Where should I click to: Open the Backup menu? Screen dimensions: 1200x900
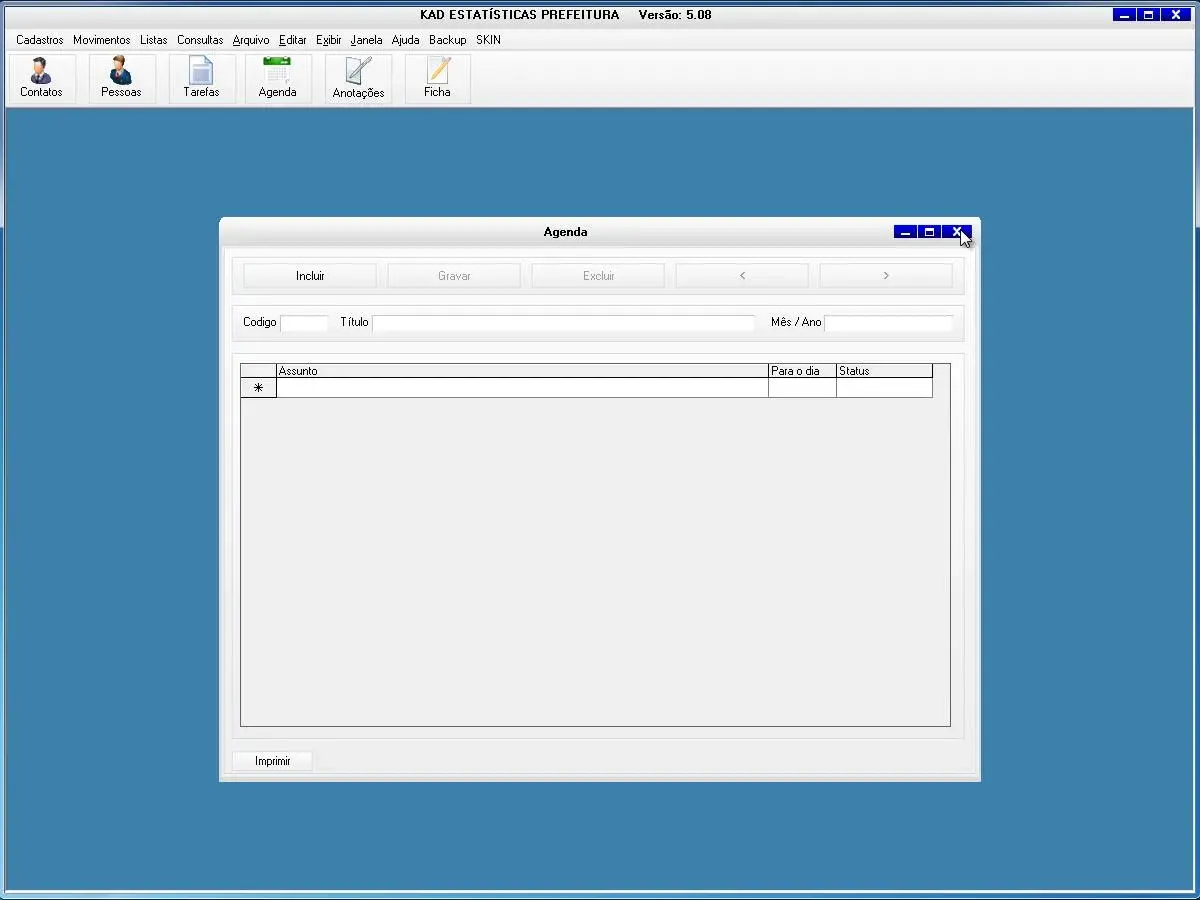point(448,40)
